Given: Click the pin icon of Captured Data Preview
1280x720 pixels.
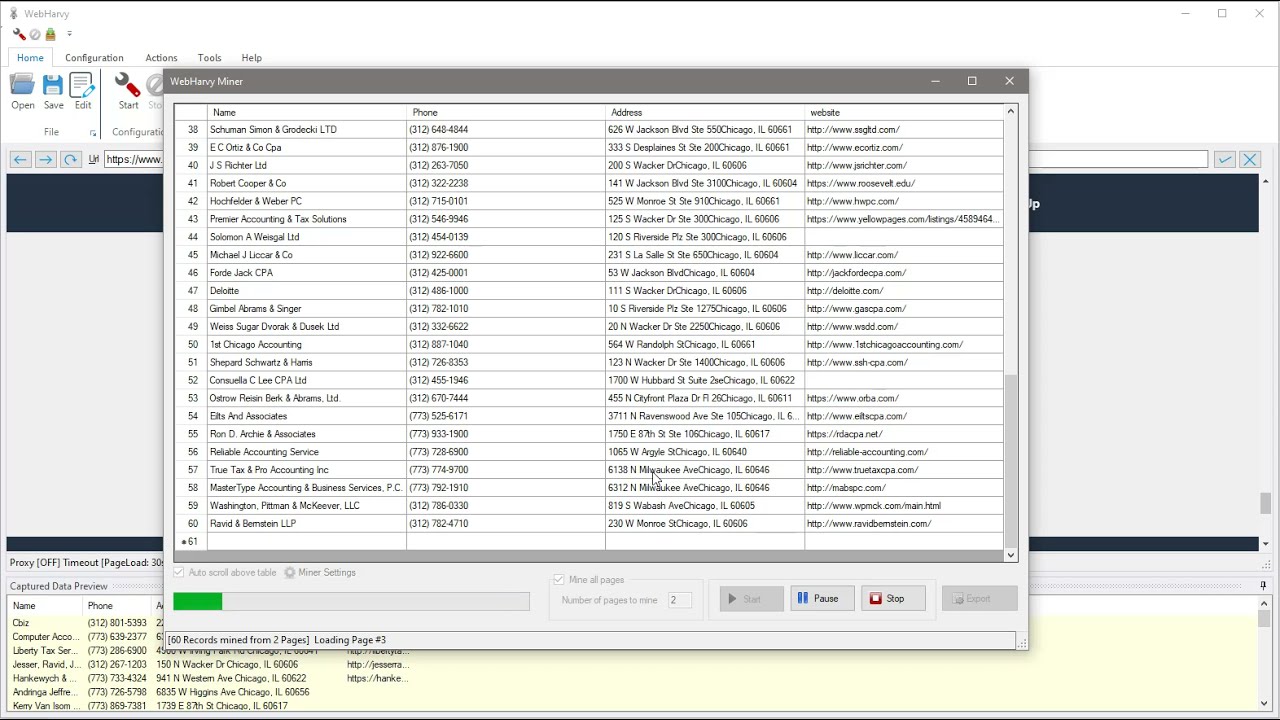Looking at the screenshot, I should click(x=1263, y=586).
